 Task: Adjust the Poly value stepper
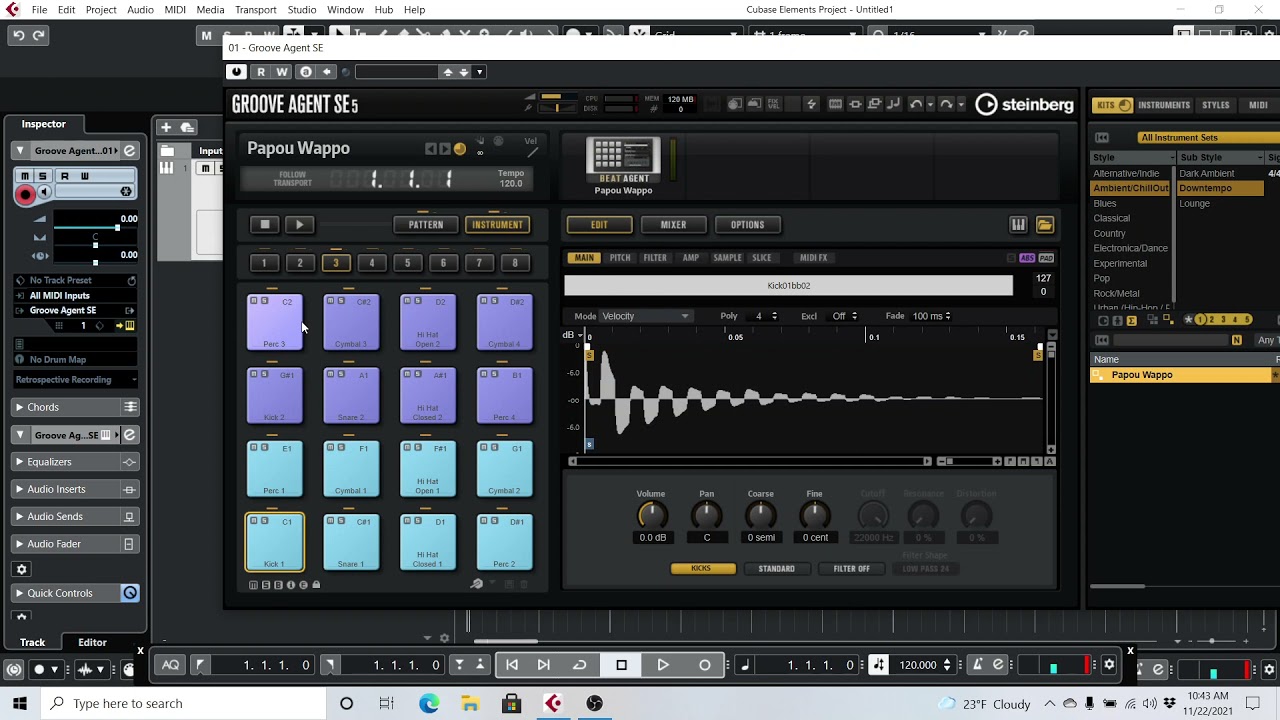coord(773,316)
